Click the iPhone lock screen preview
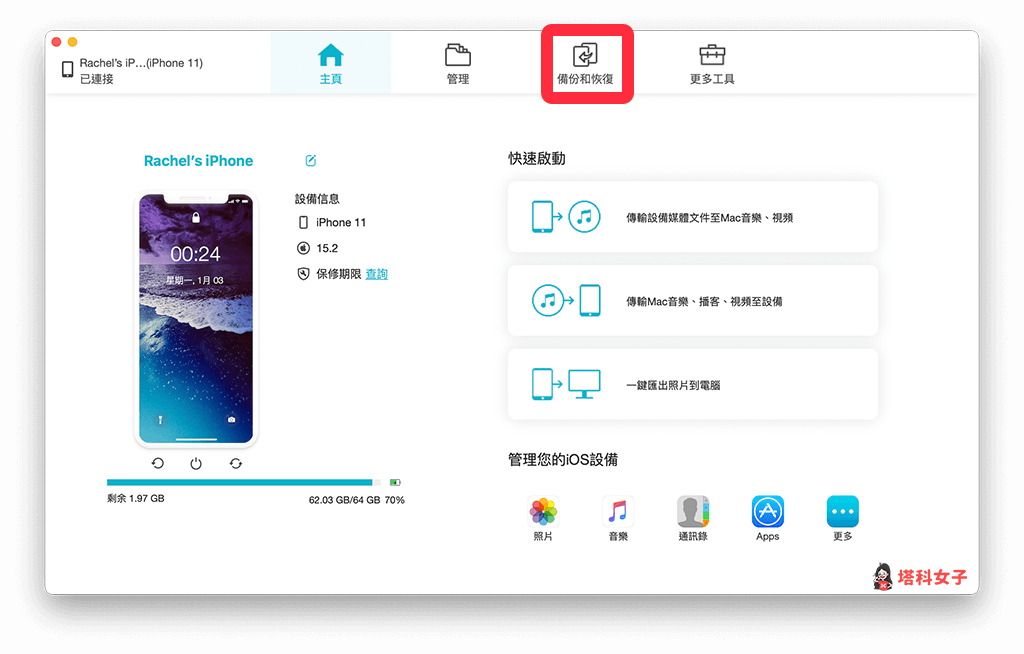Image resolution: width=1024 pixels, height=654 pixels. pyautogui.click(x=196, y=319)
